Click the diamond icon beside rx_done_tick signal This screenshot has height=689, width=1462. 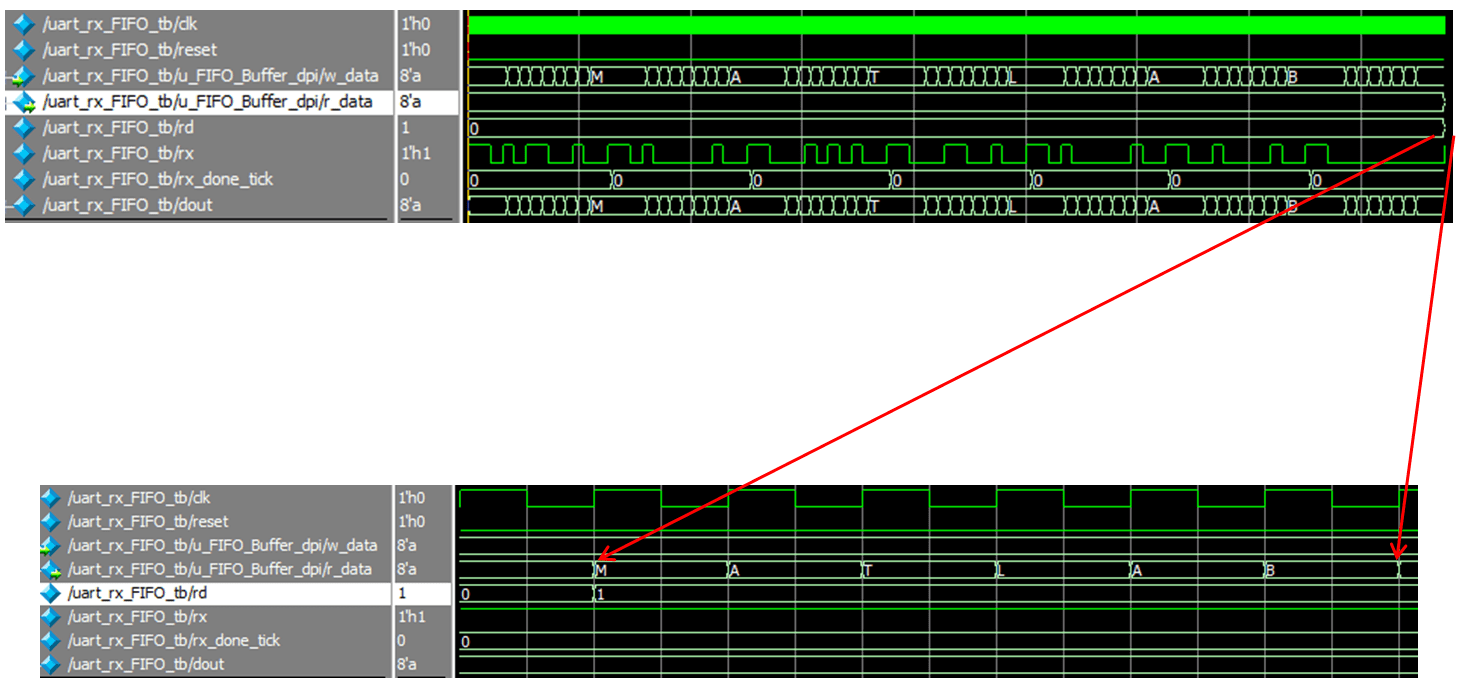tap(22, 177)
